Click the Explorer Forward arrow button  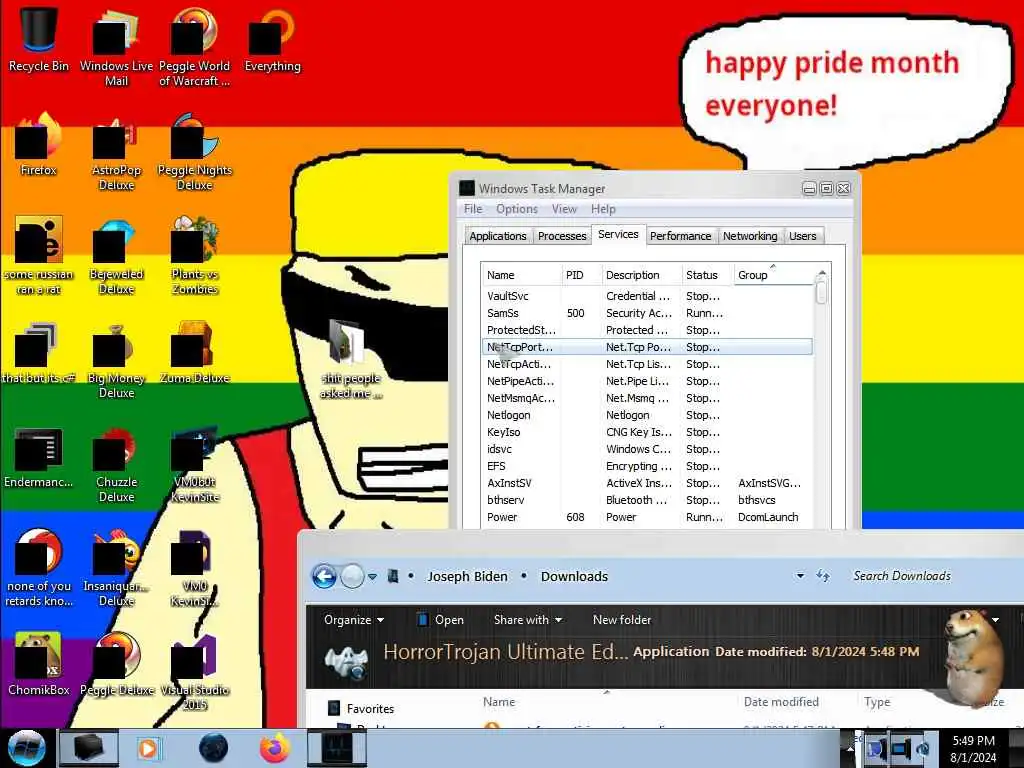tap(352, 577)
